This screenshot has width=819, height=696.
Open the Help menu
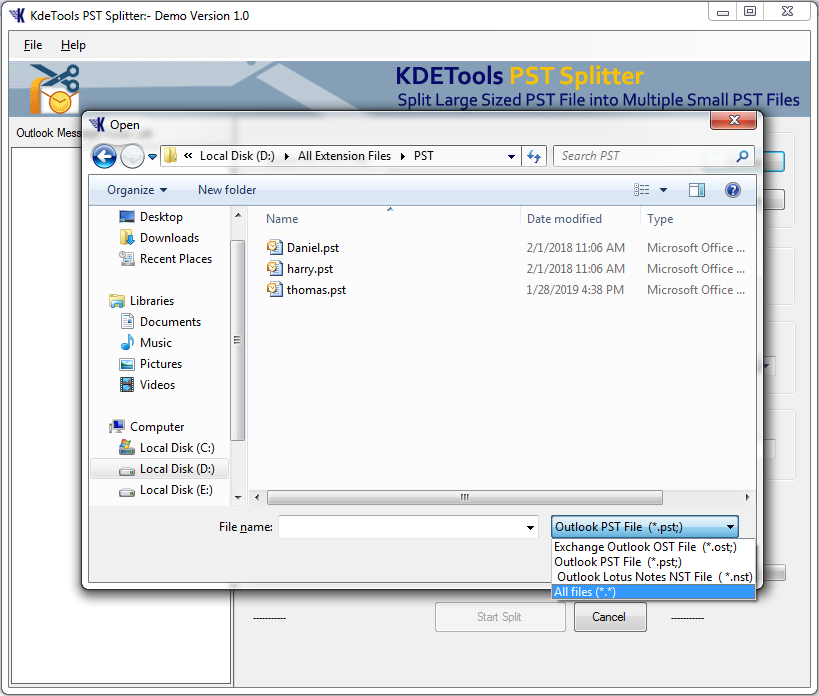coord(72,45)
